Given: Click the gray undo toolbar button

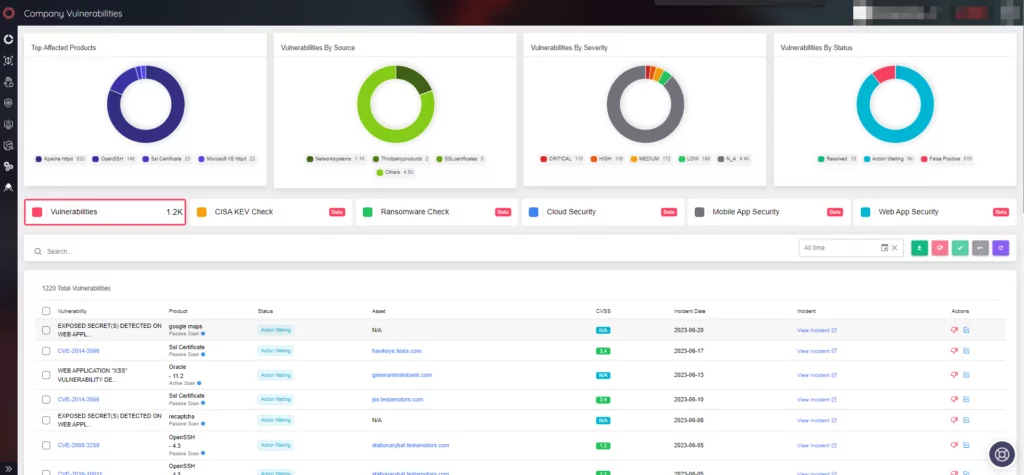Looking at the screenshot, I should coord(980,248).
